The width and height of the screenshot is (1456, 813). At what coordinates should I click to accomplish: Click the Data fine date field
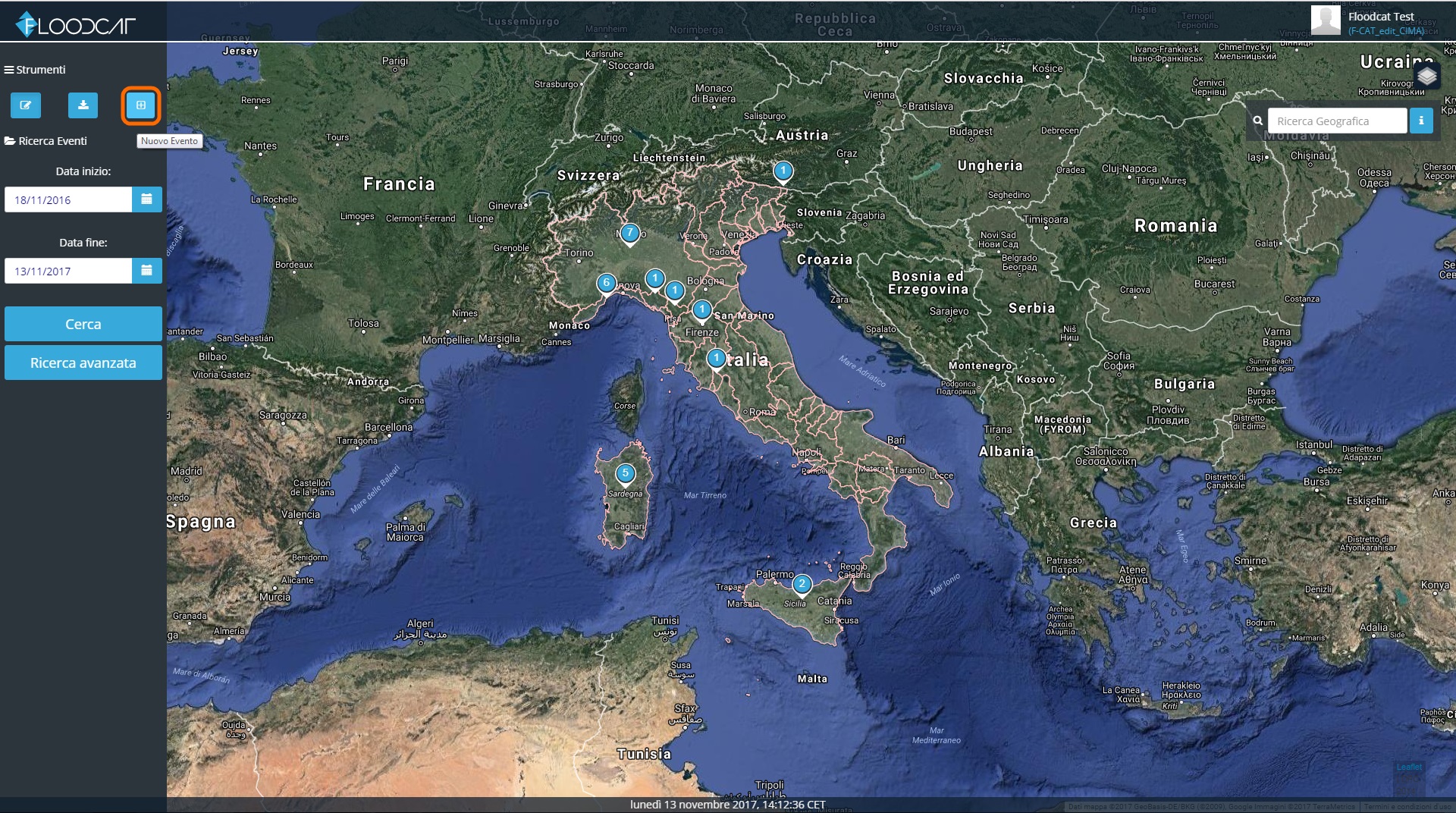click(x=68, y=271)
